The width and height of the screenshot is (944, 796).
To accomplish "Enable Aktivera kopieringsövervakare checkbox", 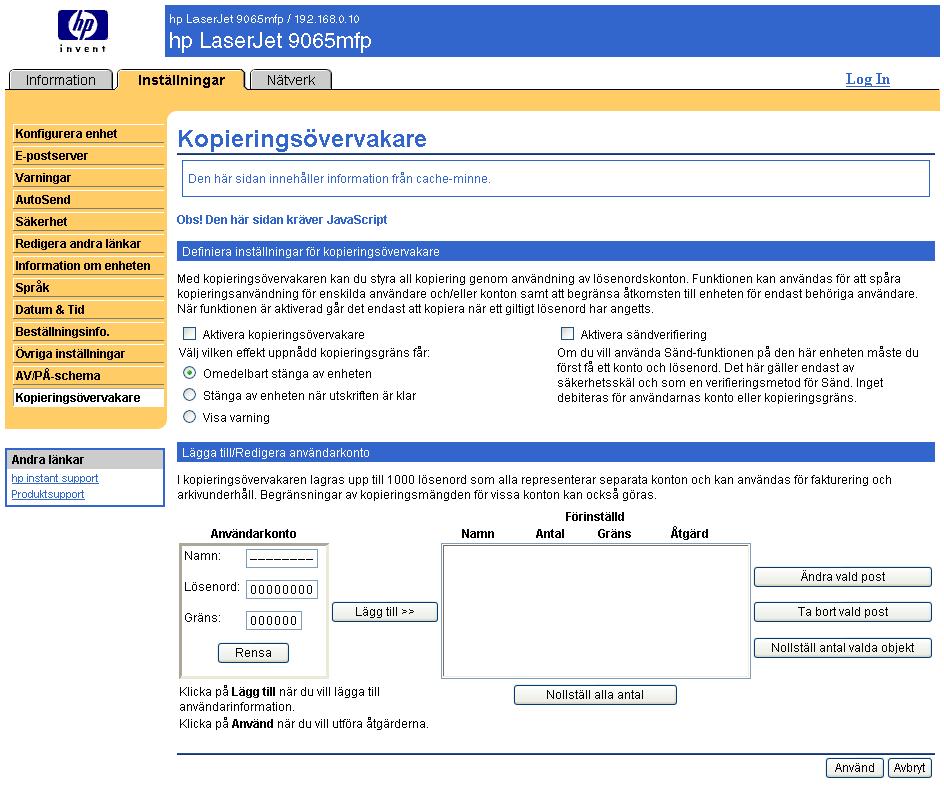I will (190, 334).
